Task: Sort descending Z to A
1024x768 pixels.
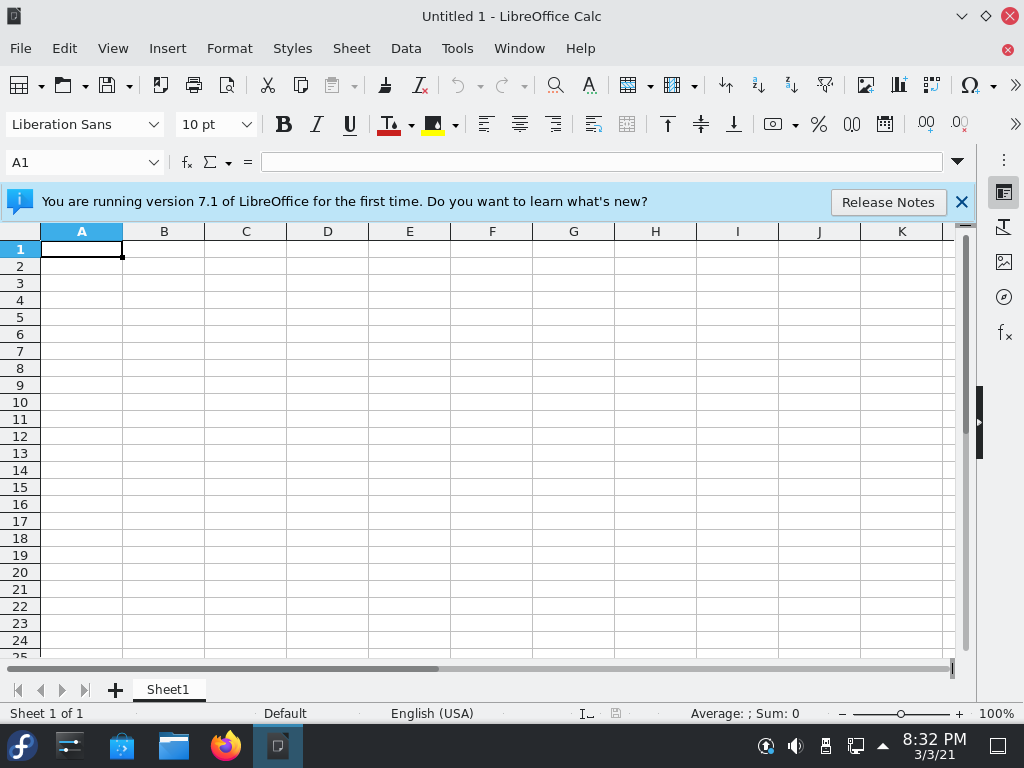Action: [x=792, y=85]
